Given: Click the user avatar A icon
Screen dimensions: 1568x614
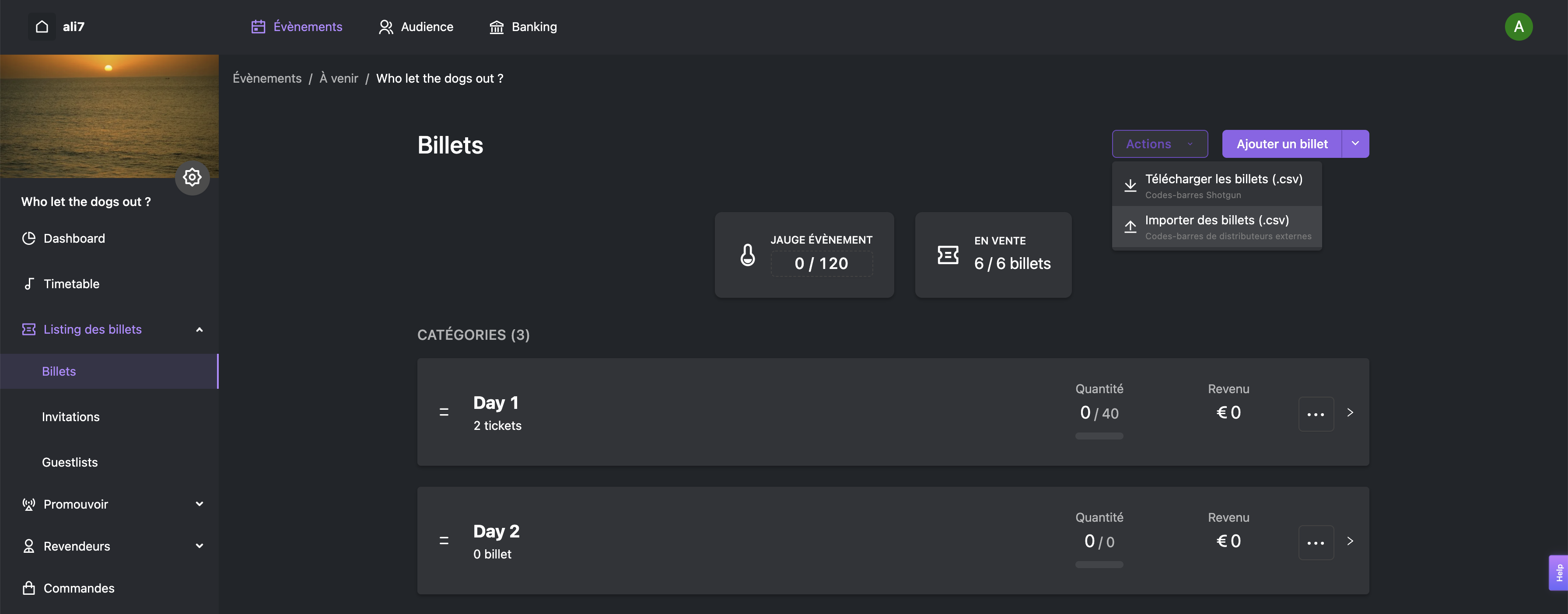Looking at the screenshot, I should pos(1518,27).
